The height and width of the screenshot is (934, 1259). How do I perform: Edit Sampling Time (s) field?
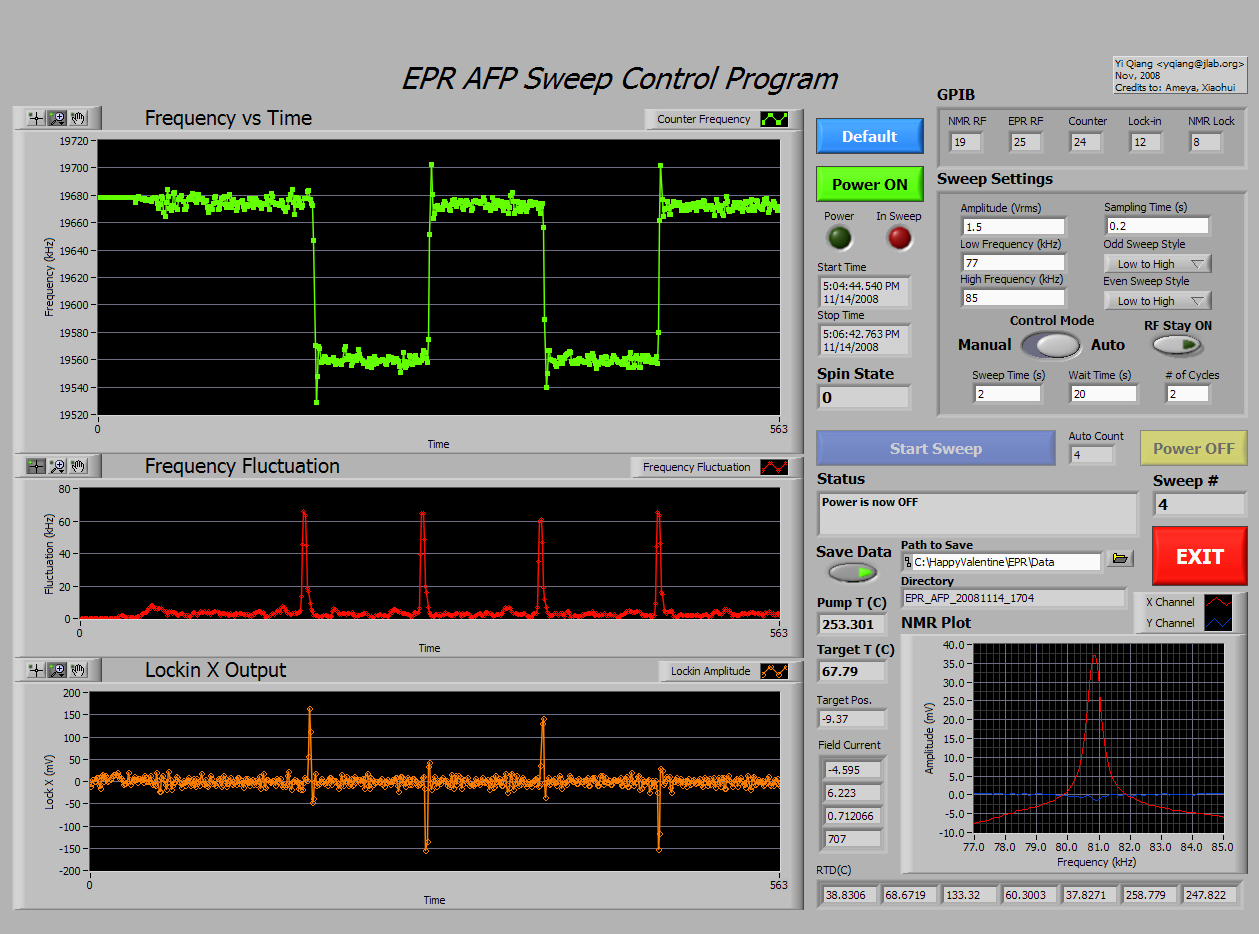1157,225
